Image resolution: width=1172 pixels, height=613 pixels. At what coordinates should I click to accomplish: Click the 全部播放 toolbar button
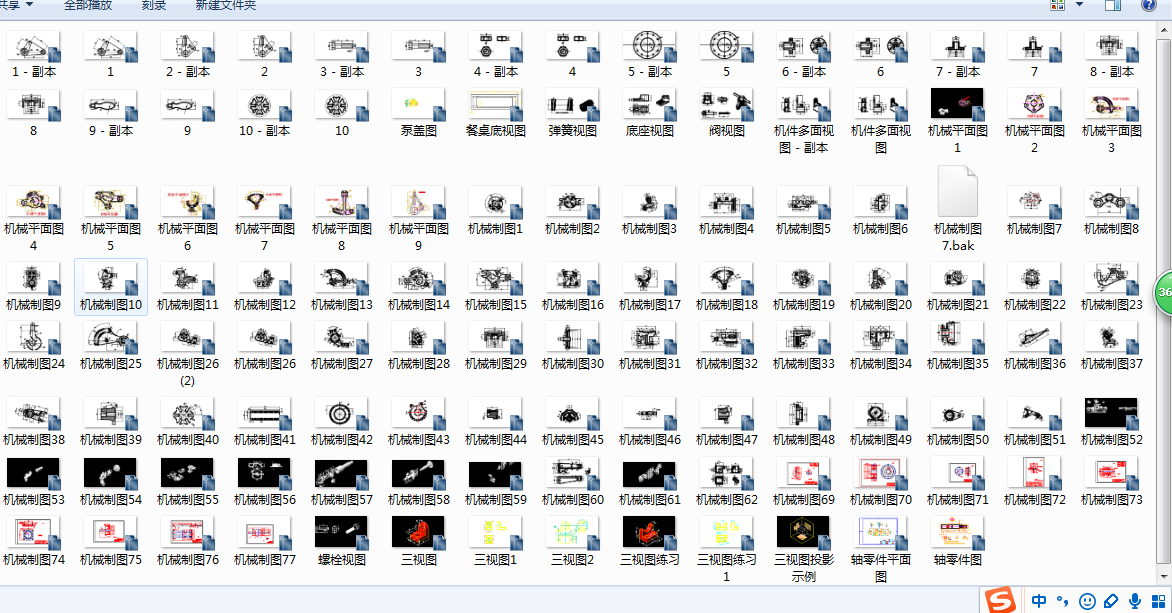[88, 5]
